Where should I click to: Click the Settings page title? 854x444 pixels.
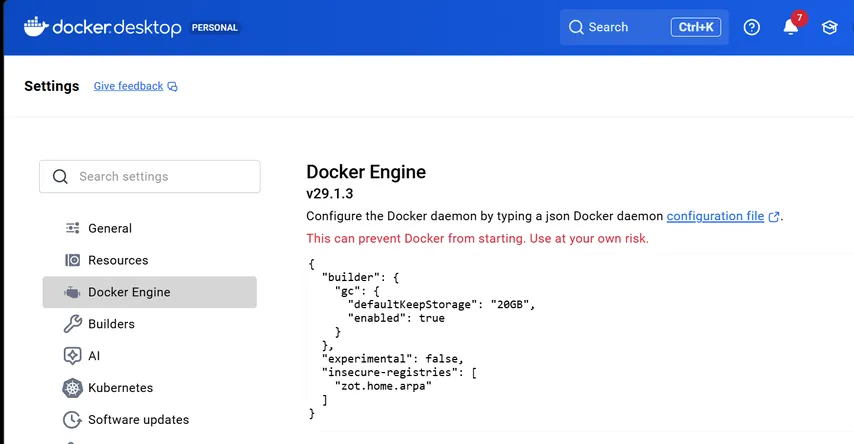[52, 86]
